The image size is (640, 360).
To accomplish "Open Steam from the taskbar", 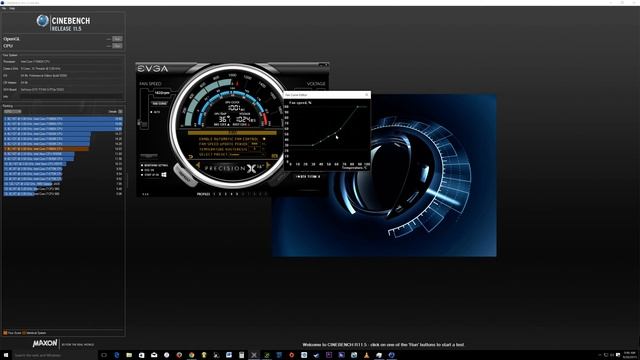I will [x=316, y=355].
